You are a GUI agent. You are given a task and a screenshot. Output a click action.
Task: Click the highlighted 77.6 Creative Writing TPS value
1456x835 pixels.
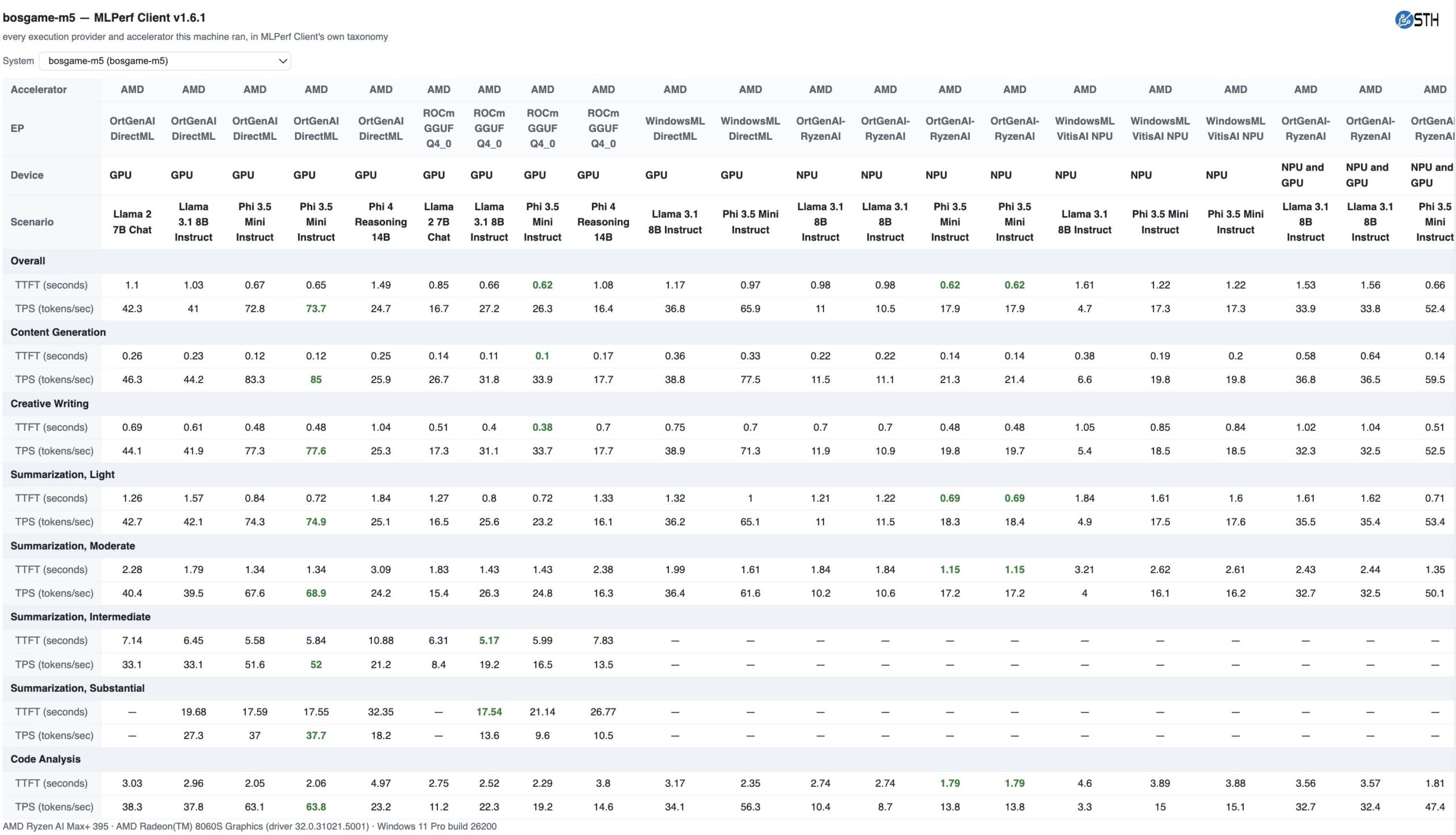pos(316,451)
